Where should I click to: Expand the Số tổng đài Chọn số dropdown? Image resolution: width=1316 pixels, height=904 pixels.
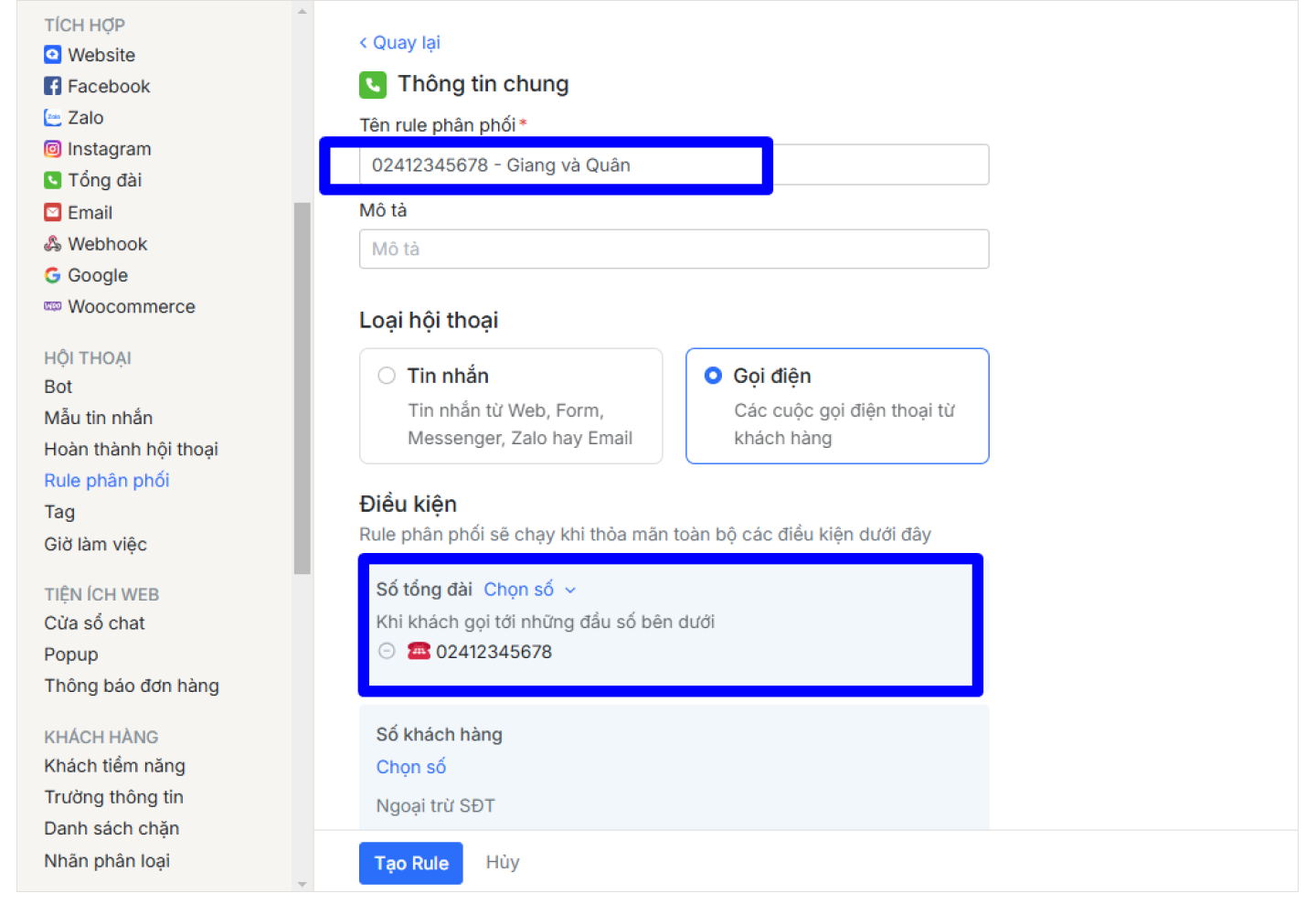pyautogui.click(x=529, y=590)
